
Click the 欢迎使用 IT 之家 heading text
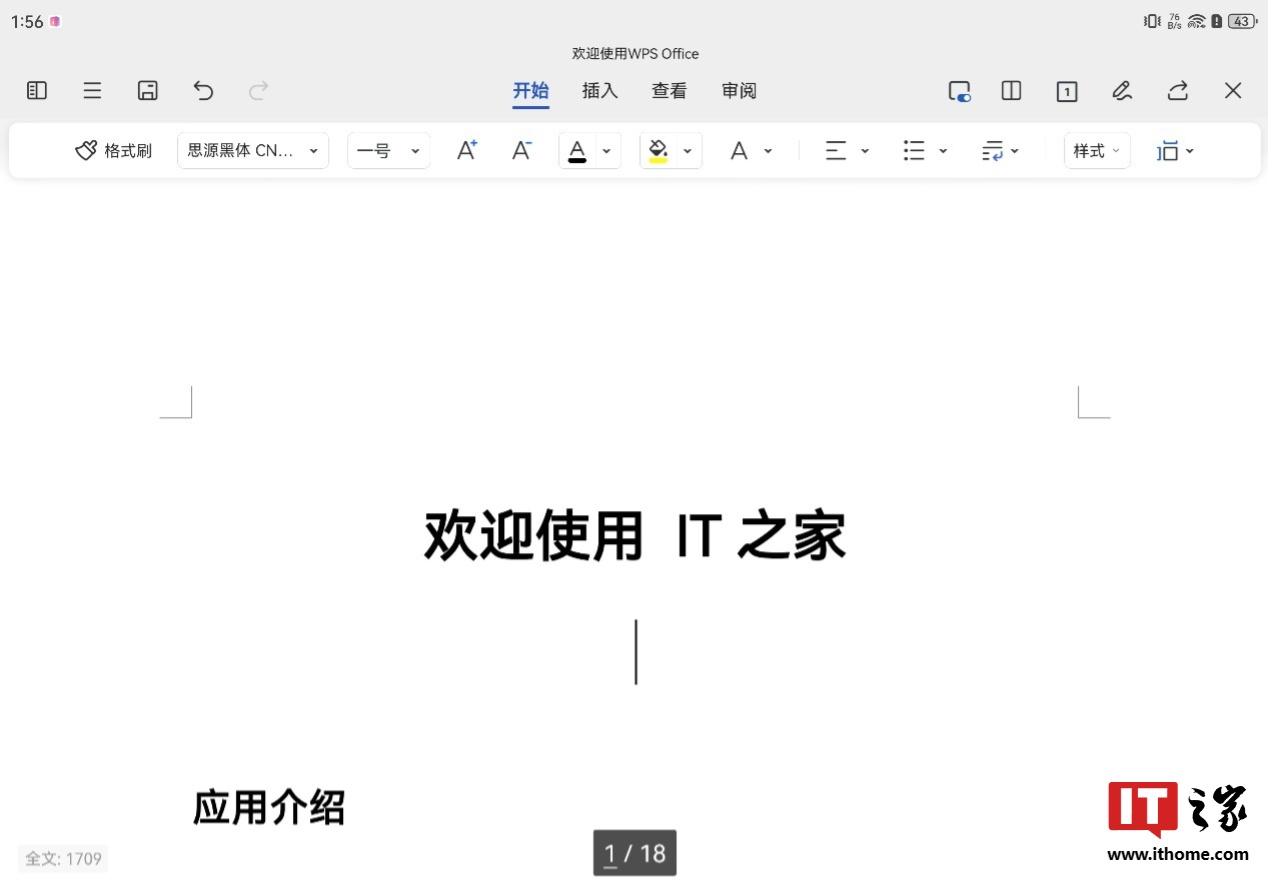634,536
